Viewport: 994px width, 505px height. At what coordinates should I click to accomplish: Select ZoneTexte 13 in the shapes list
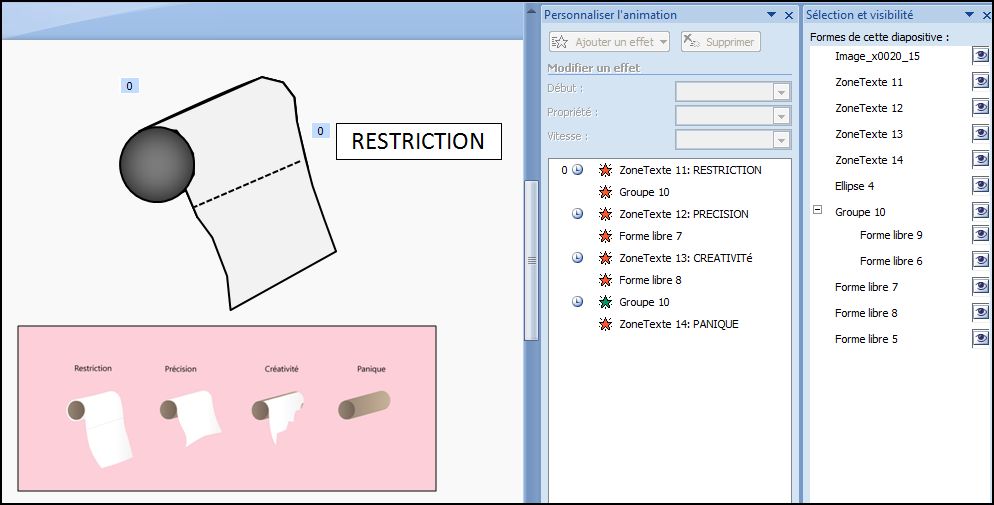(869, 134)
